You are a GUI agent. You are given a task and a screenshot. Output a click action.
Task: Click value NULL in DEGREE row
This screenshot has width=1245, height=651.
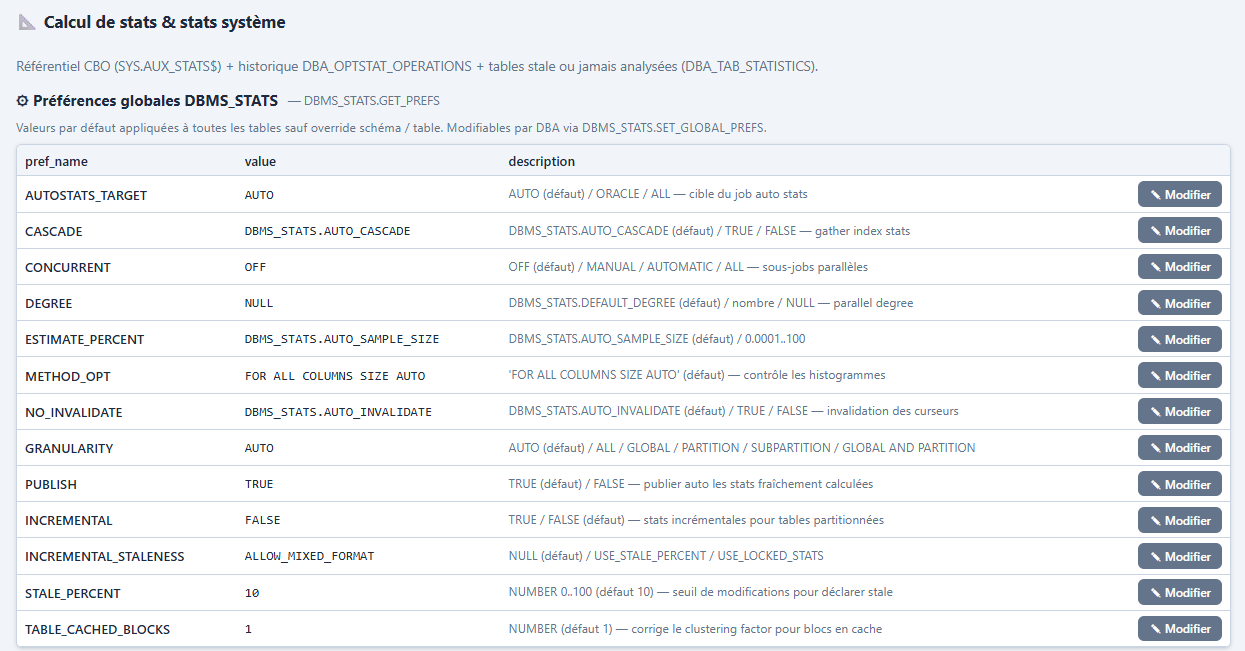(x=259, y=303)
